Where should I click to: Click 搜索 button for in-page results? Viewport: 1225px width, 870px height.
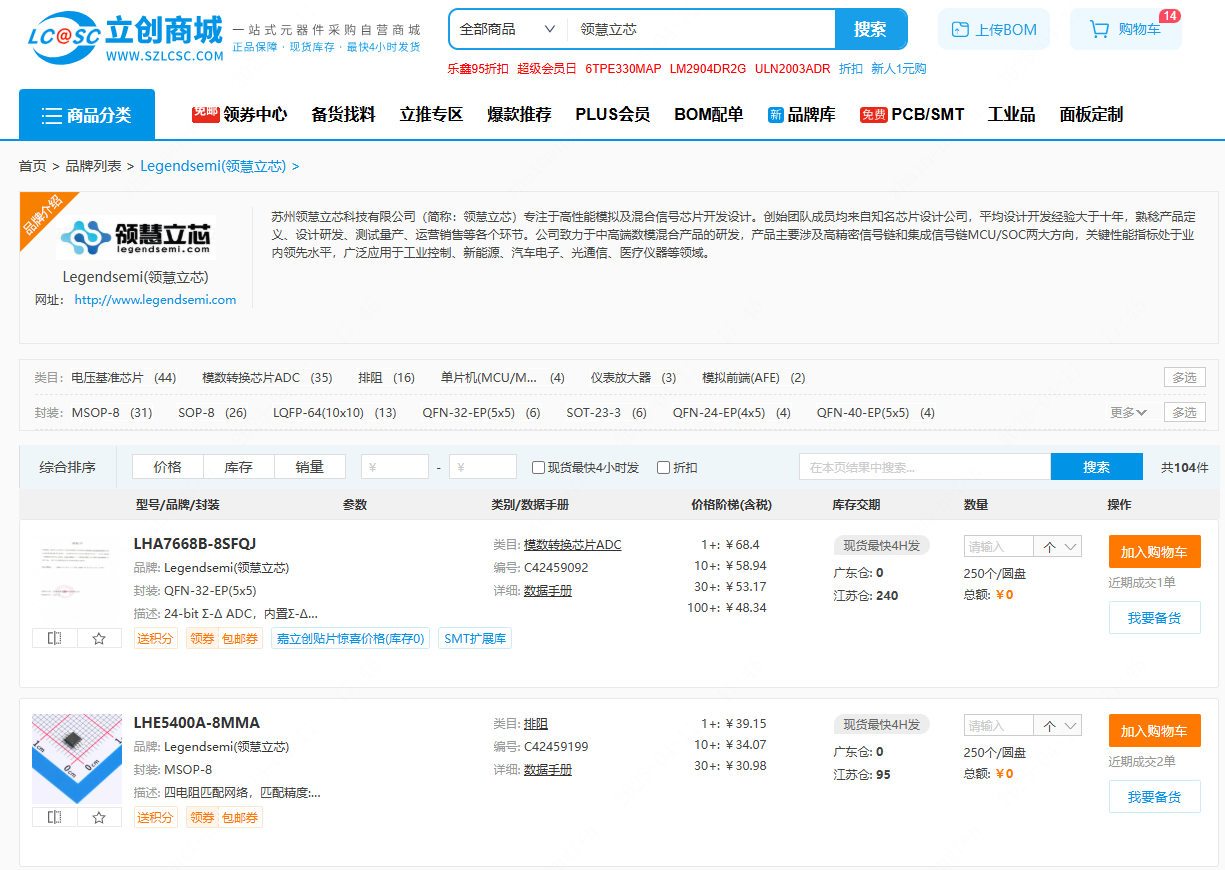(1096, 467)
